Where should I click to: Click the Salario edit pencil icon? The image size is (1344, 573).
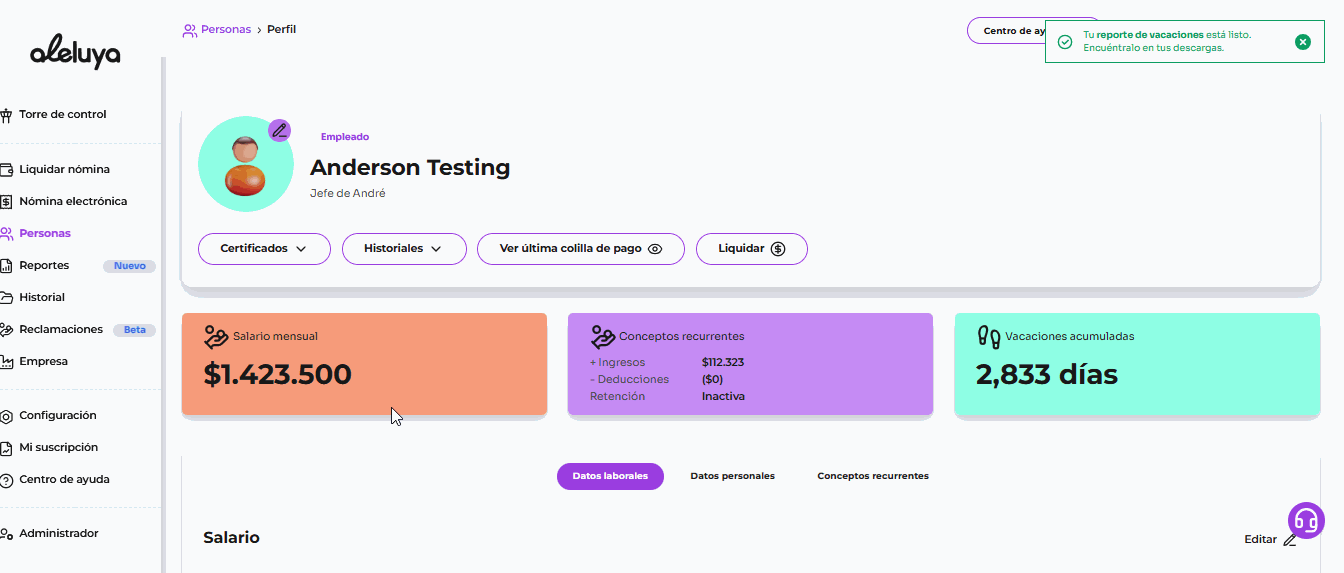tap(1290, 540)
